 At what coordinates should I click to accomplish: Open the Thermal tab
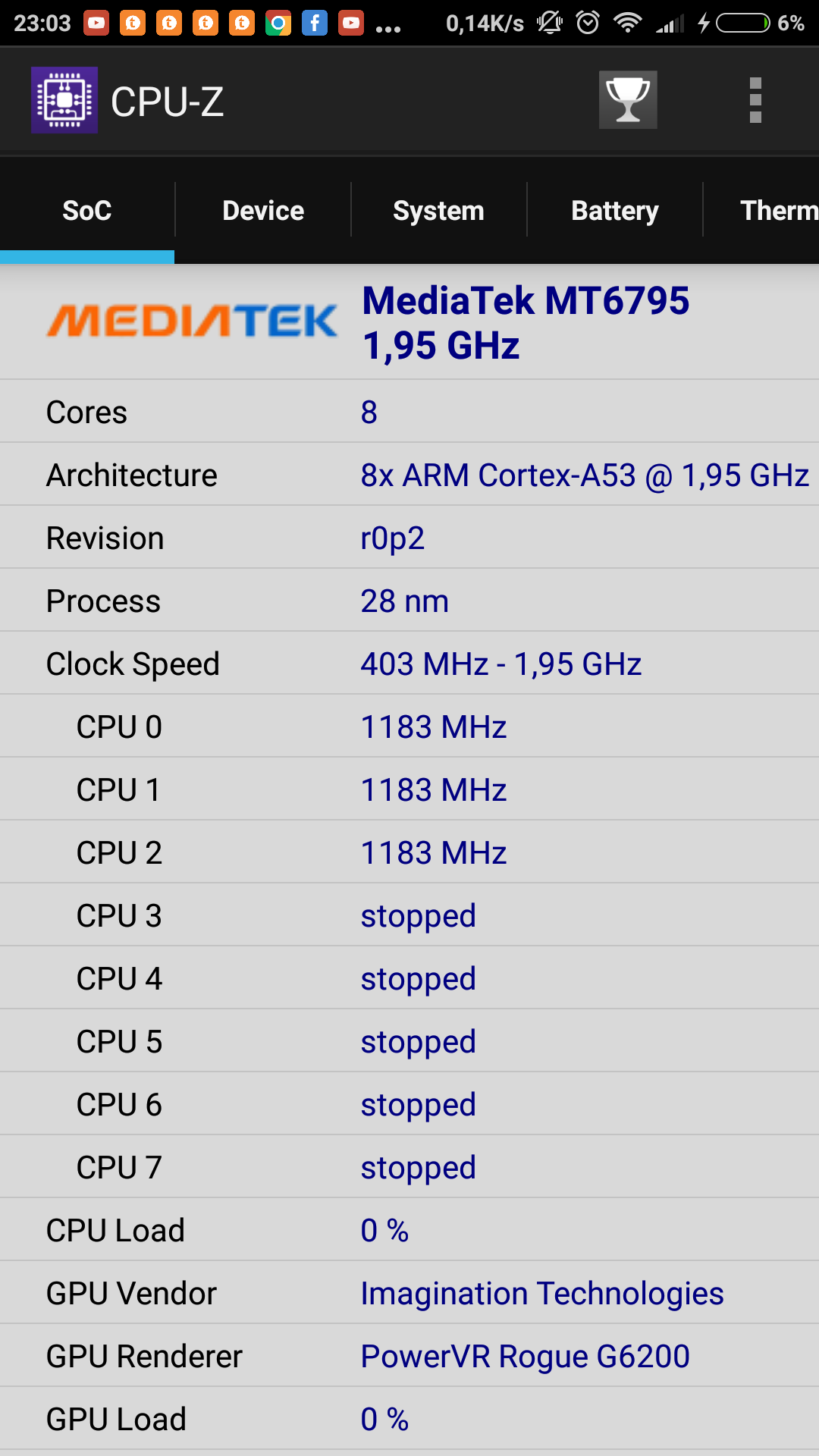(777, 211)
